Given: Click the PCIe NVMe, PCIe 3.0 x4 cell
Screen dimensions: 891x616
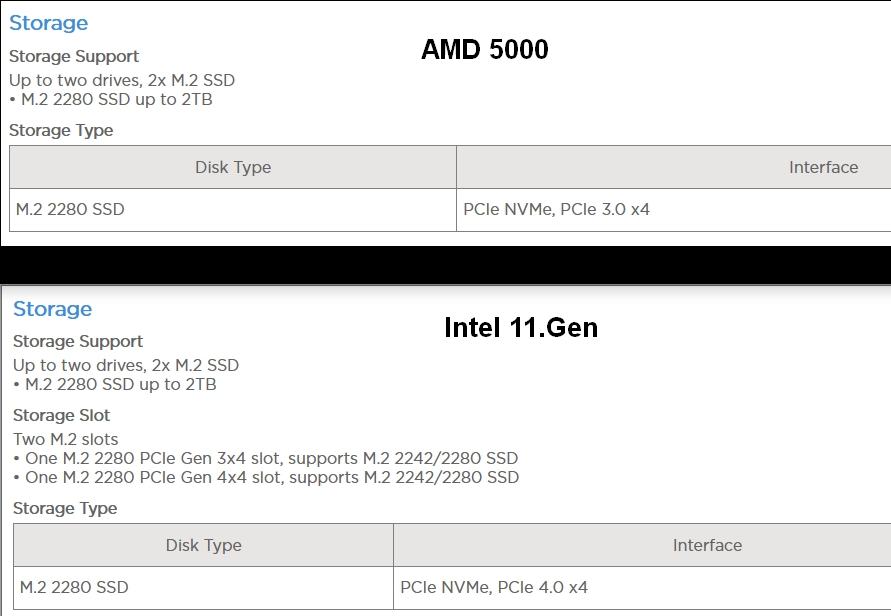Looking at the screenshot, I should pyautogui.click(x=674, y=210).
